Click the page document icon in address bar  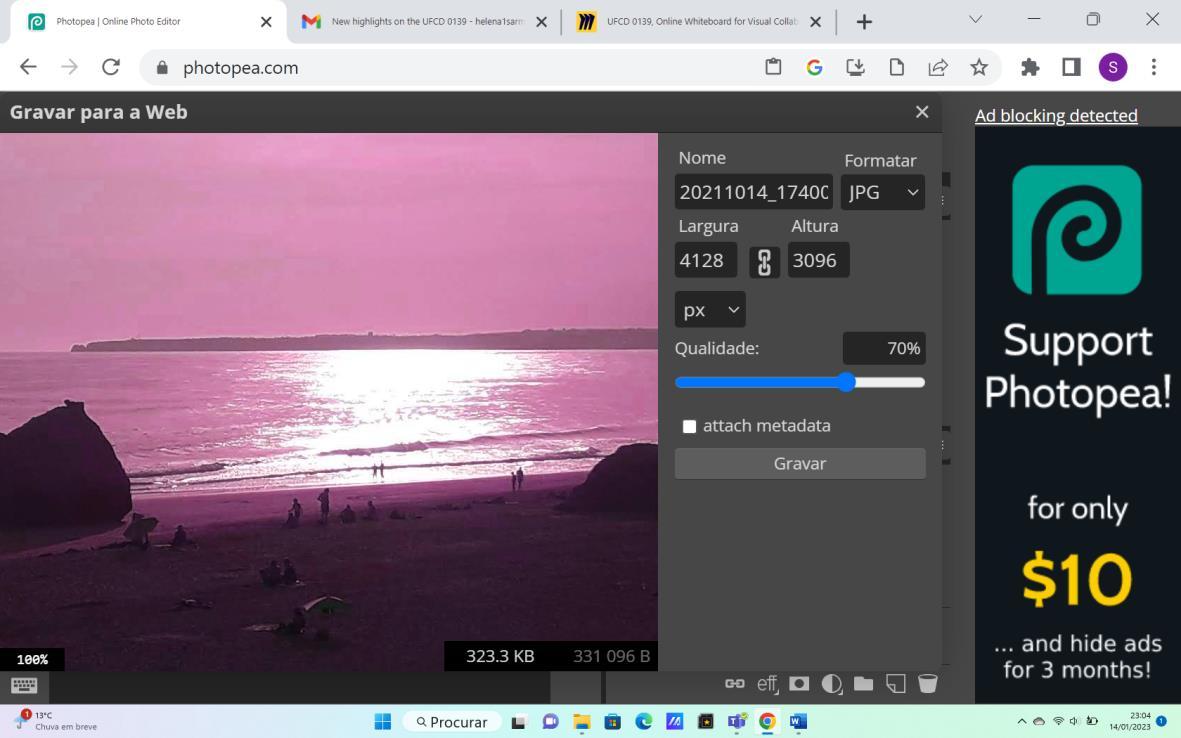(x=896, y=68)
